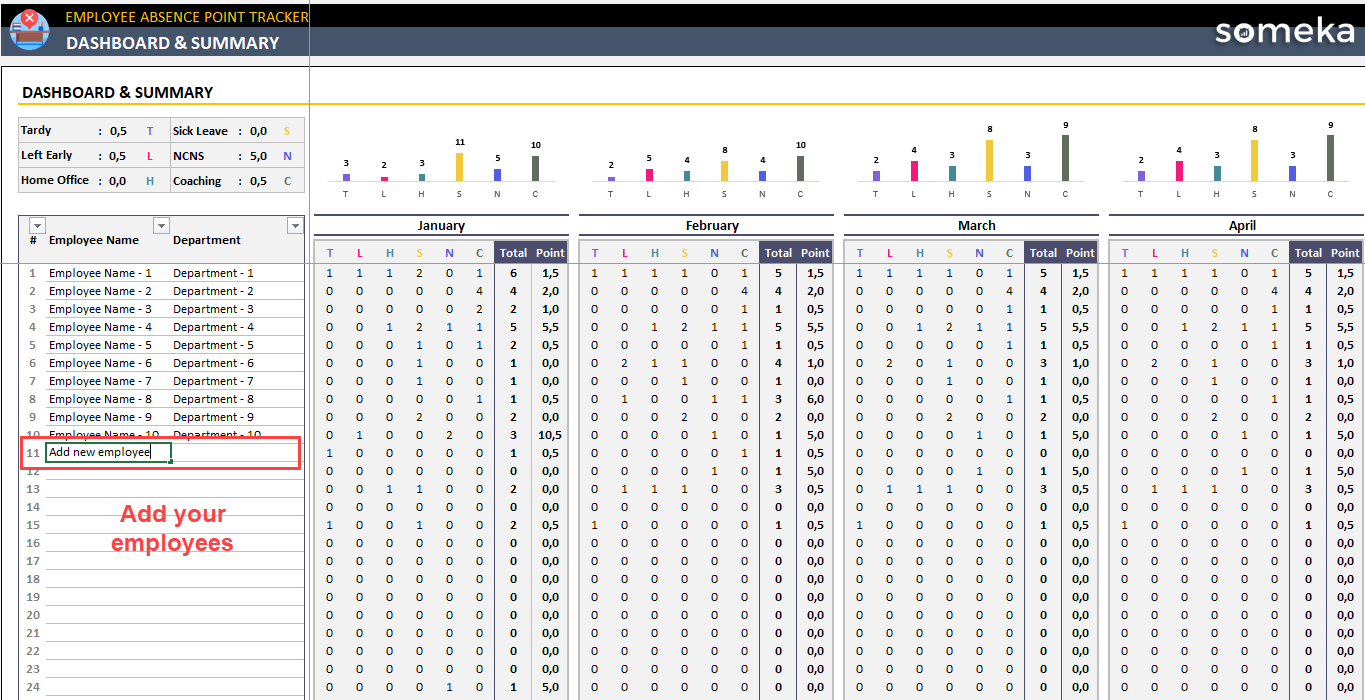Click the Tardy point value 0,5 cell
The image size is (1365, 700).
(x=118, y=131)
